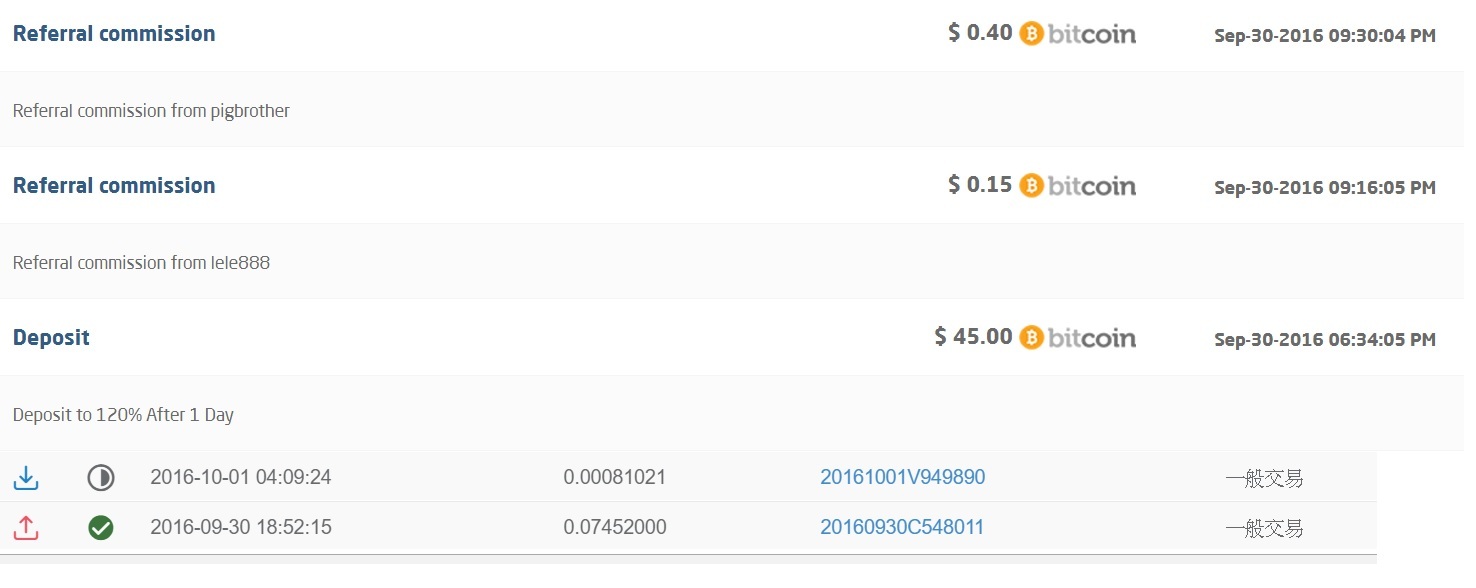Open transaction 20160930C548011
The width and height of the screenshot is (1476, 588).
[902, 527]
